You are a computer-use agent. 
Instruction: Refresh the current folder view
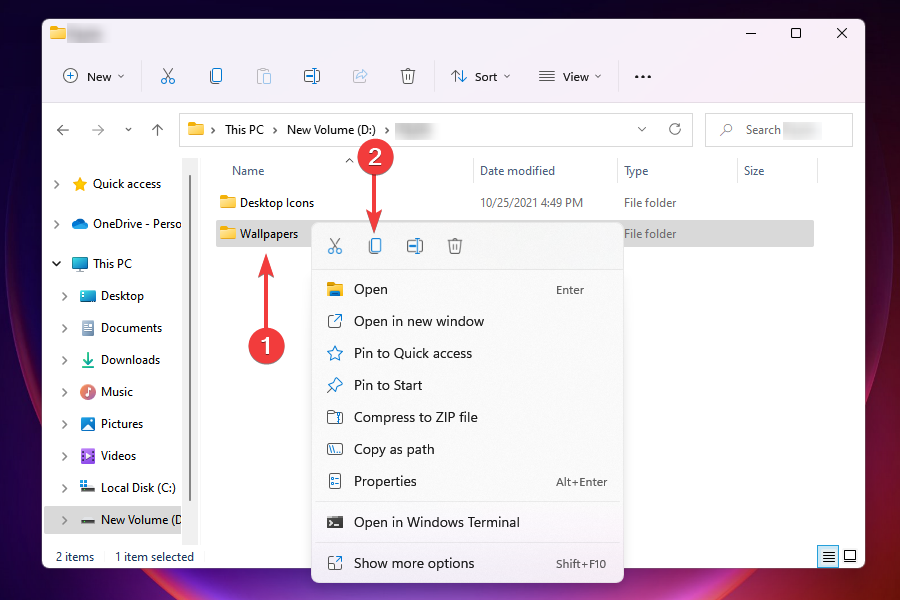tap(675, 130)
